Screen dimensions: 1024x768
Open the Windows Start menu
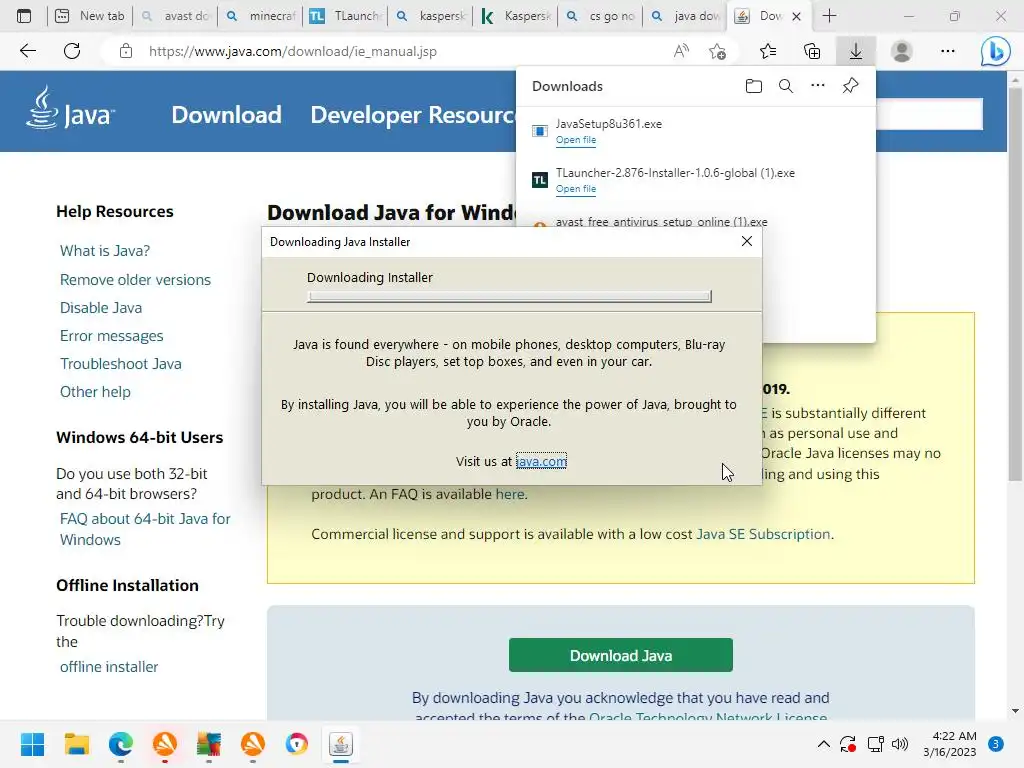32,744
